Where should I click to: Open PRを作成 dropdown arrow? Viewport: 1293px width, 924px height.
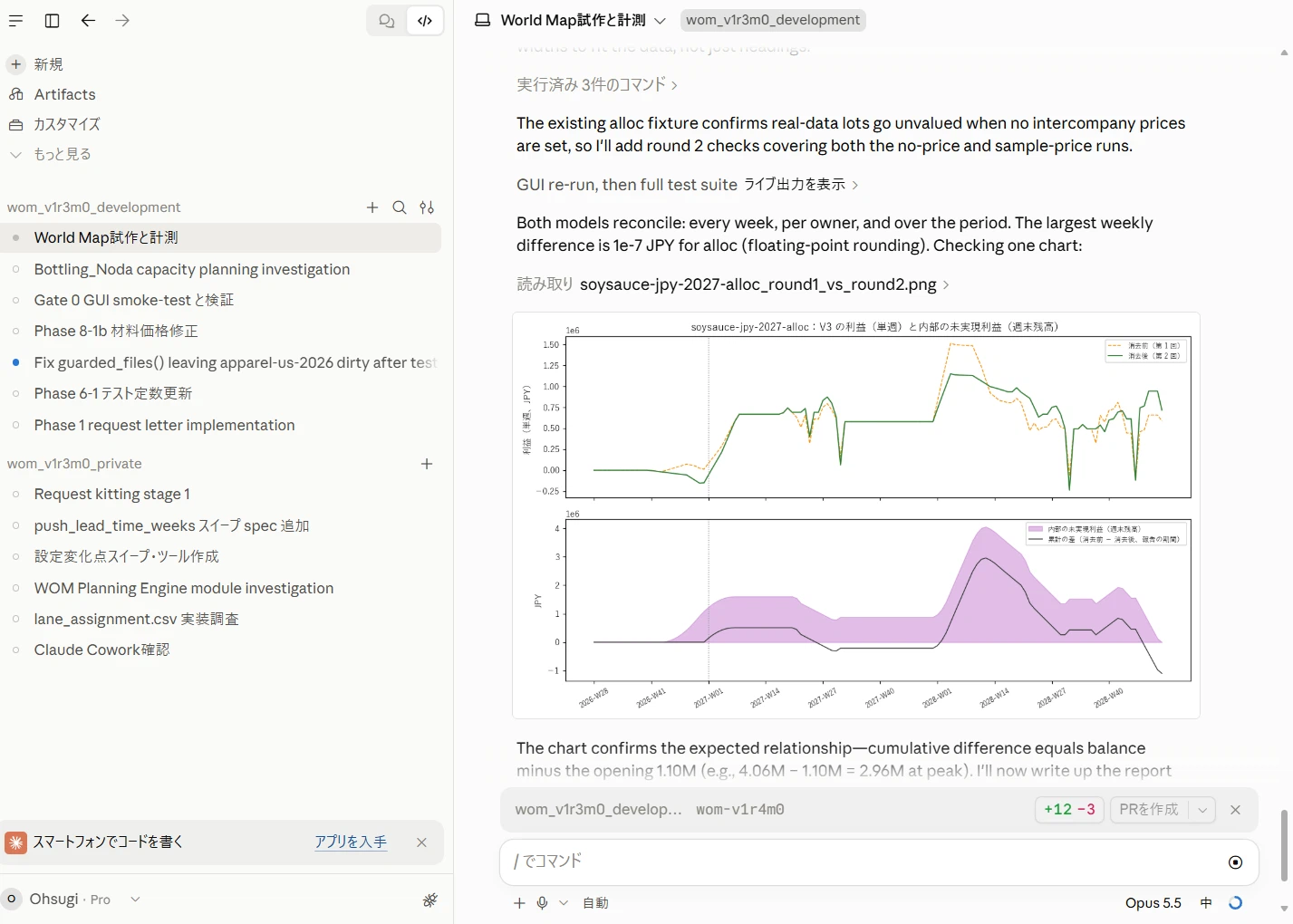tap(1202, 810)
